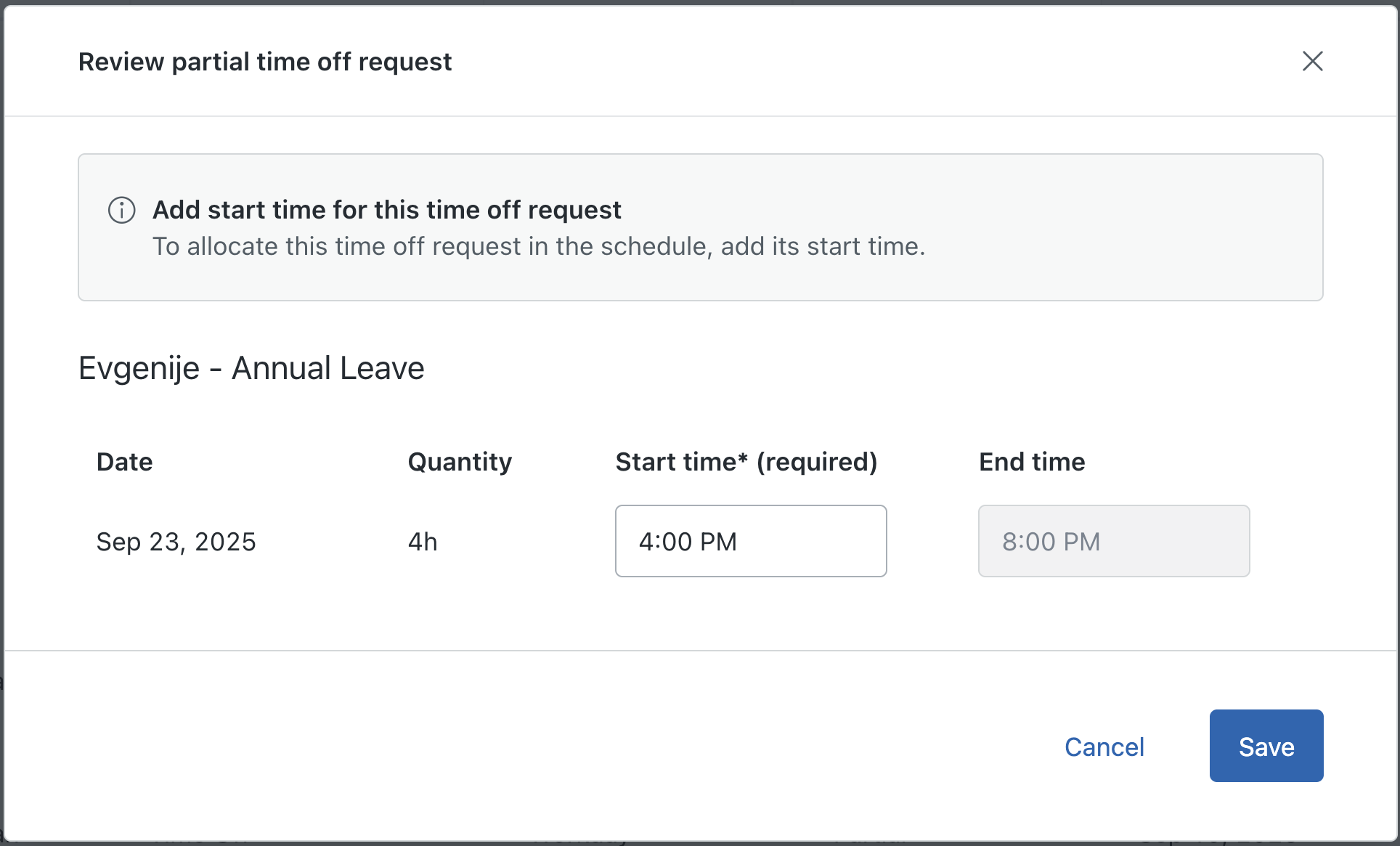Click the dimmed page backdrop below dialog

(700, 843)
